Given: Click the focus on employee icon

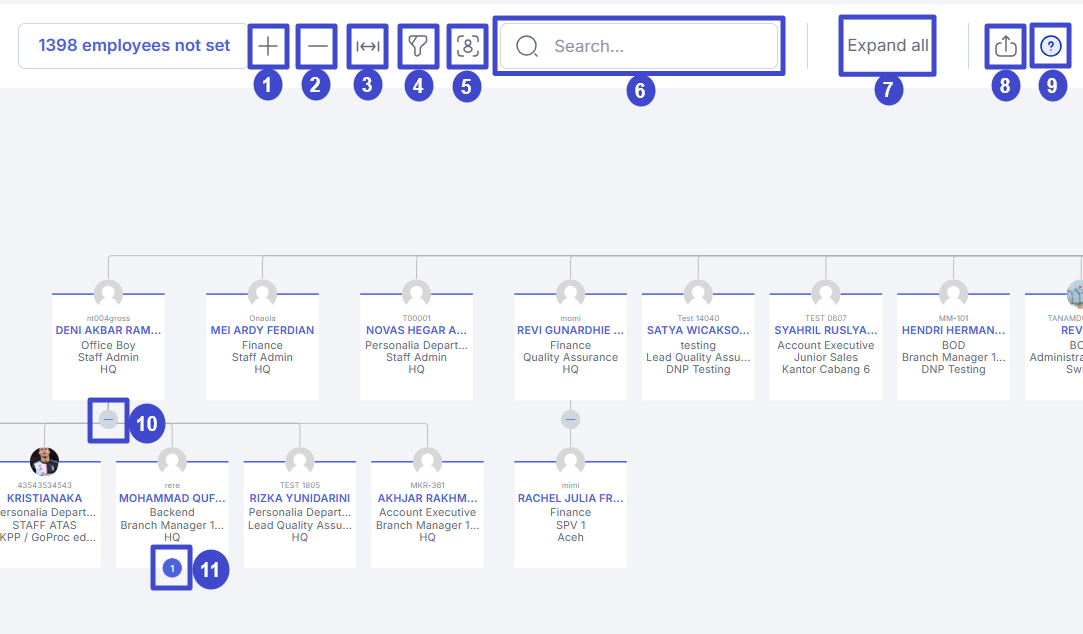Looking at the screenshot, I should tap(467, 46).
